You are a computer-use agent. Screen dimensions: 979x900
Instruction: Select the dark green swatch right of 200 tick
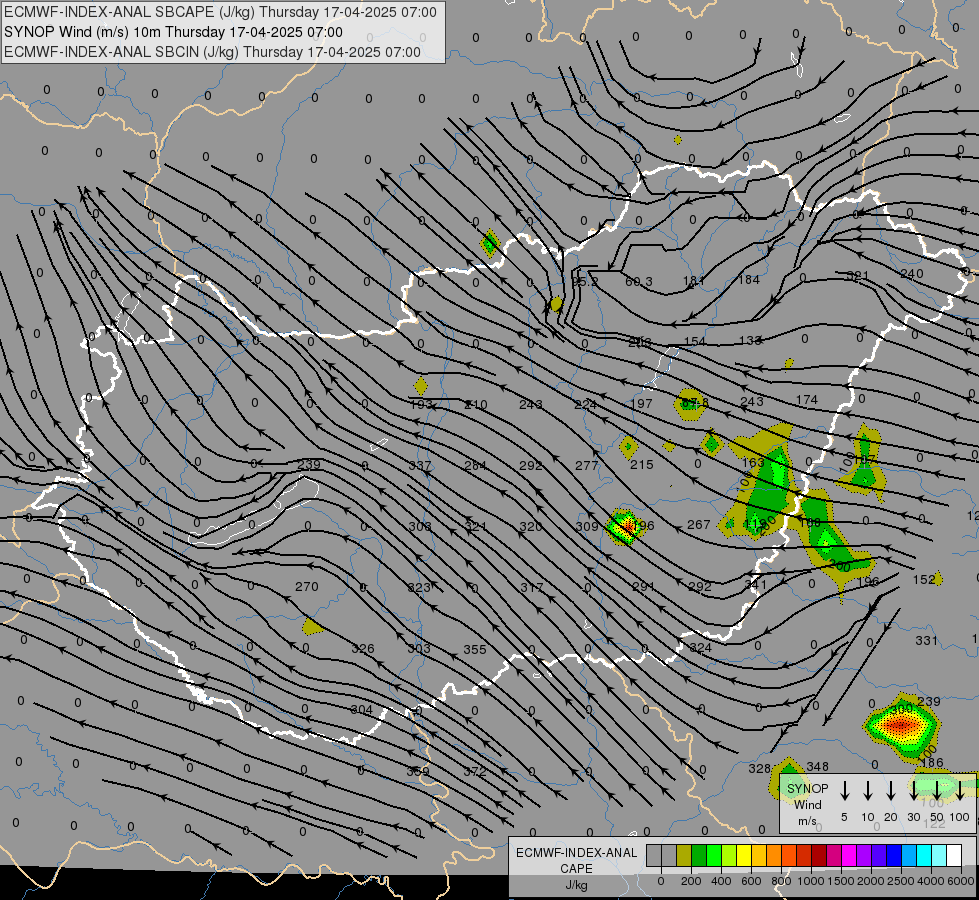click(699, 856)
